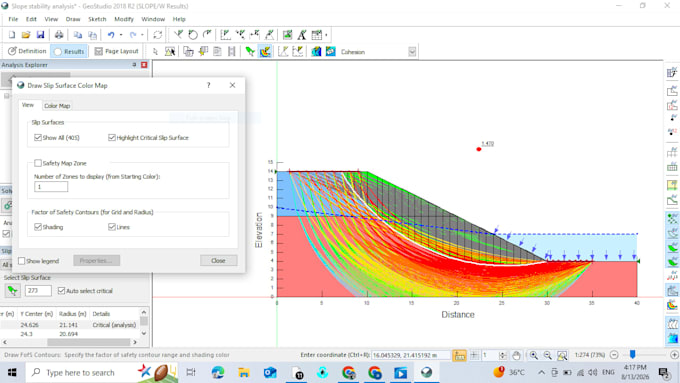
Task: Switch to the Color Map tab
Action: pos(57,105)
